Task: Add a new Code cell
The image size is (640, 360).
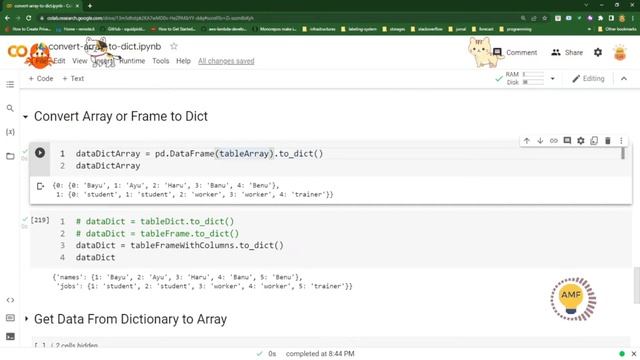Action: [41, 78]
